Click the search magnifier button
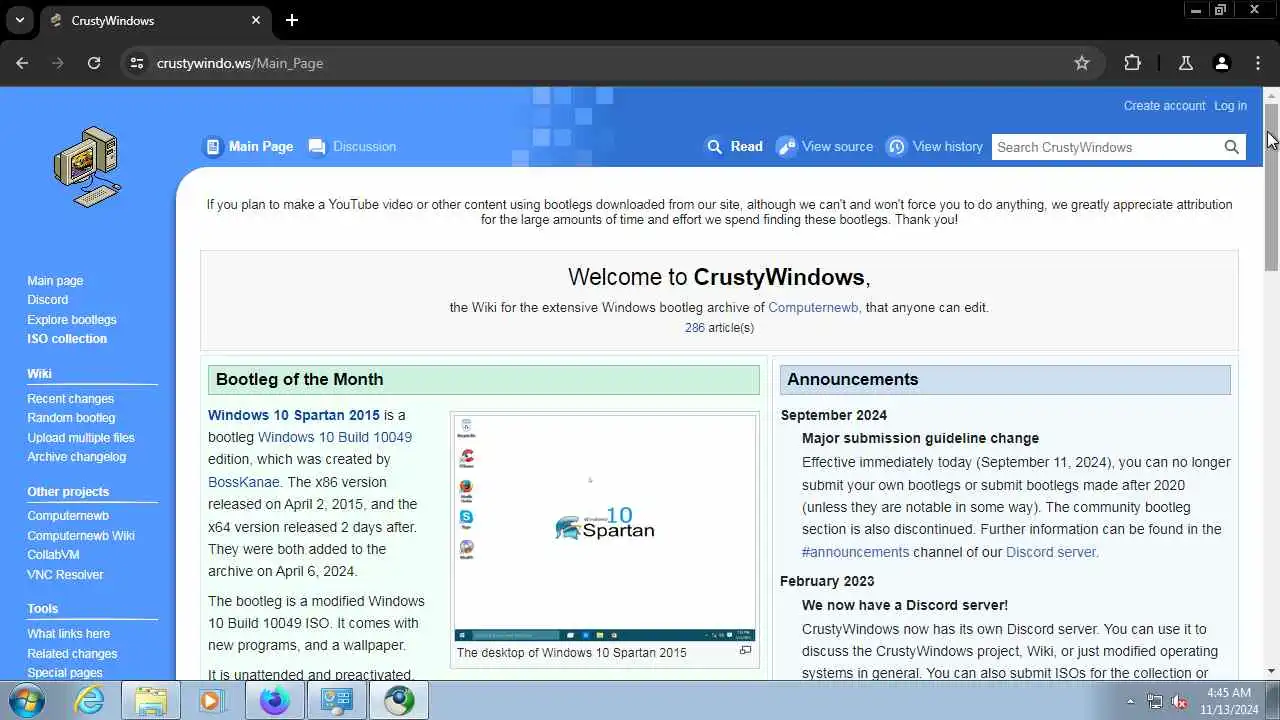 tap(1231, 147)
